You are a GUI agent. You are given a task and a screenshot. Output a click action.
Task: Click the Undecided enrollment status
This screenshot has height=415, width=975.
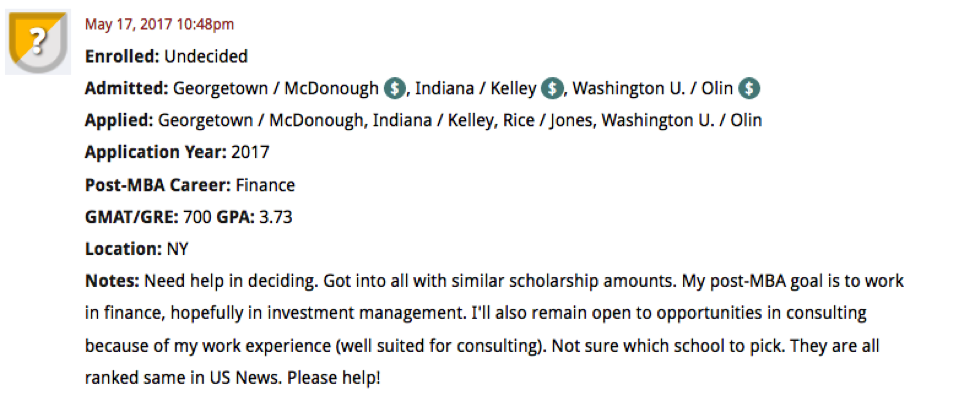click(206, 57)
